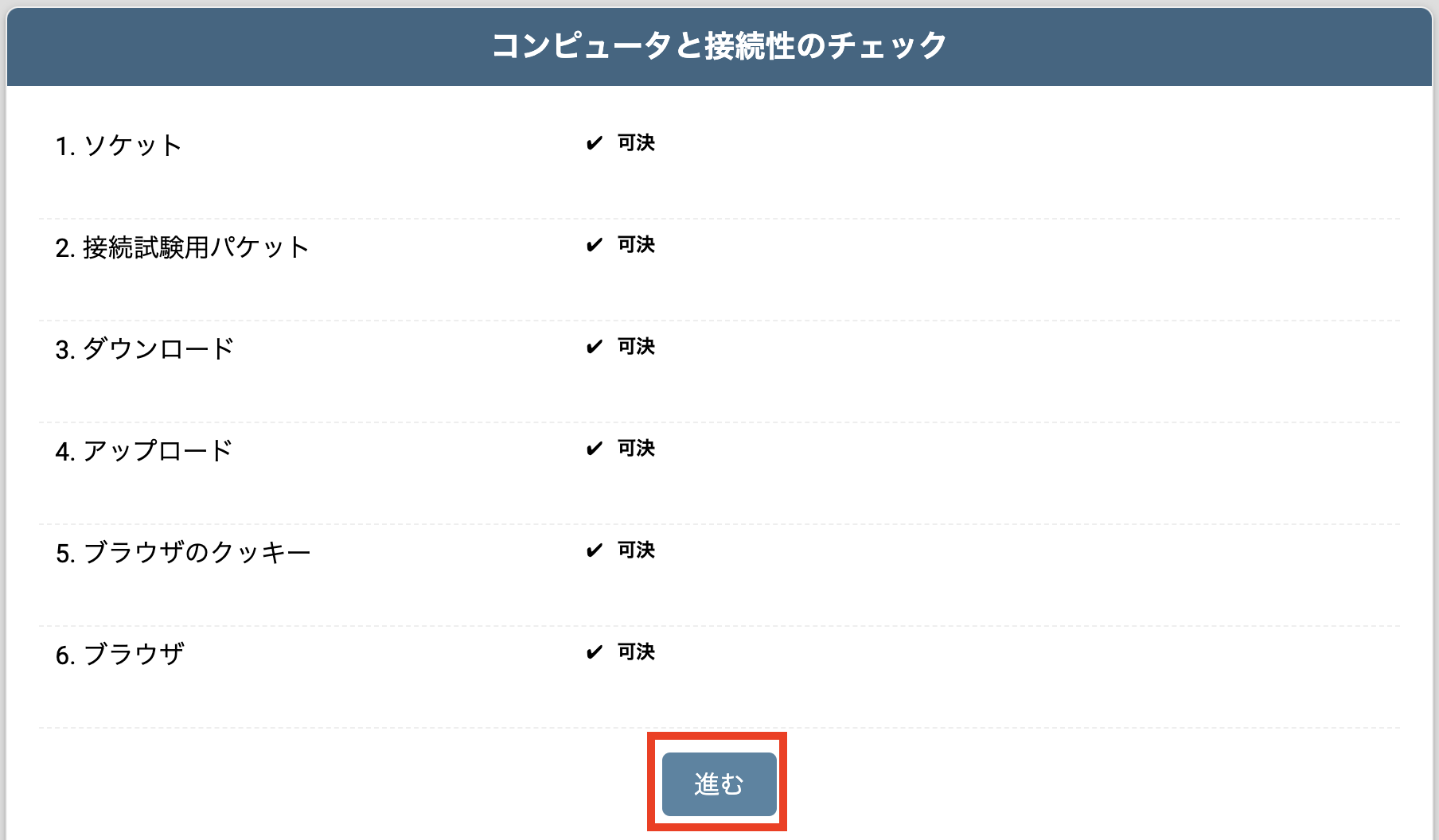Select the 5. ブラウザのクッキー label
This screenshot has width=1439, height=840.
(182, 553)
